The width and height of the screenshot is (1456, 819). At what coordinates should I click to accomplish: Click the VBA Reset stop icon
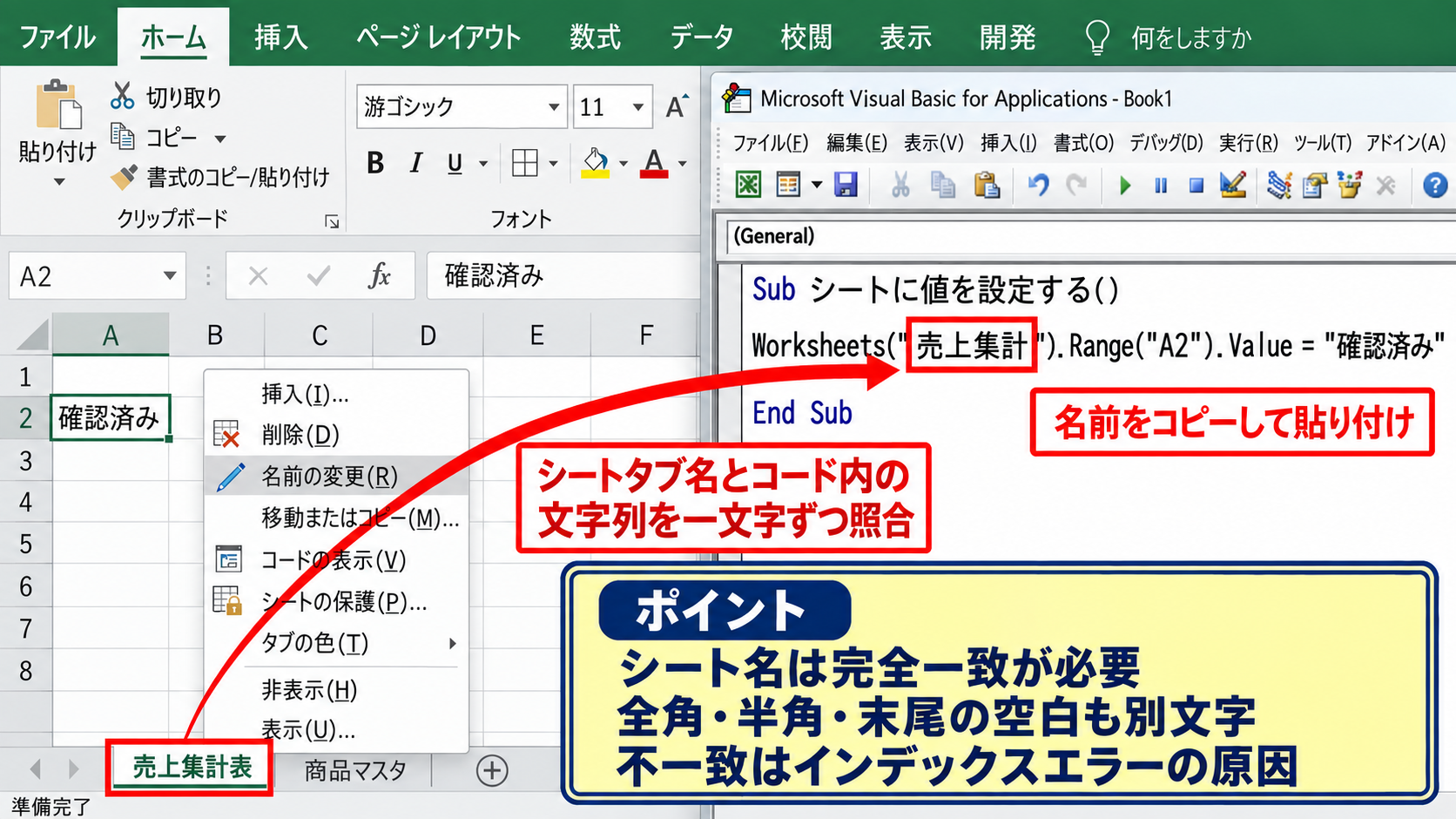[1196, 186]
